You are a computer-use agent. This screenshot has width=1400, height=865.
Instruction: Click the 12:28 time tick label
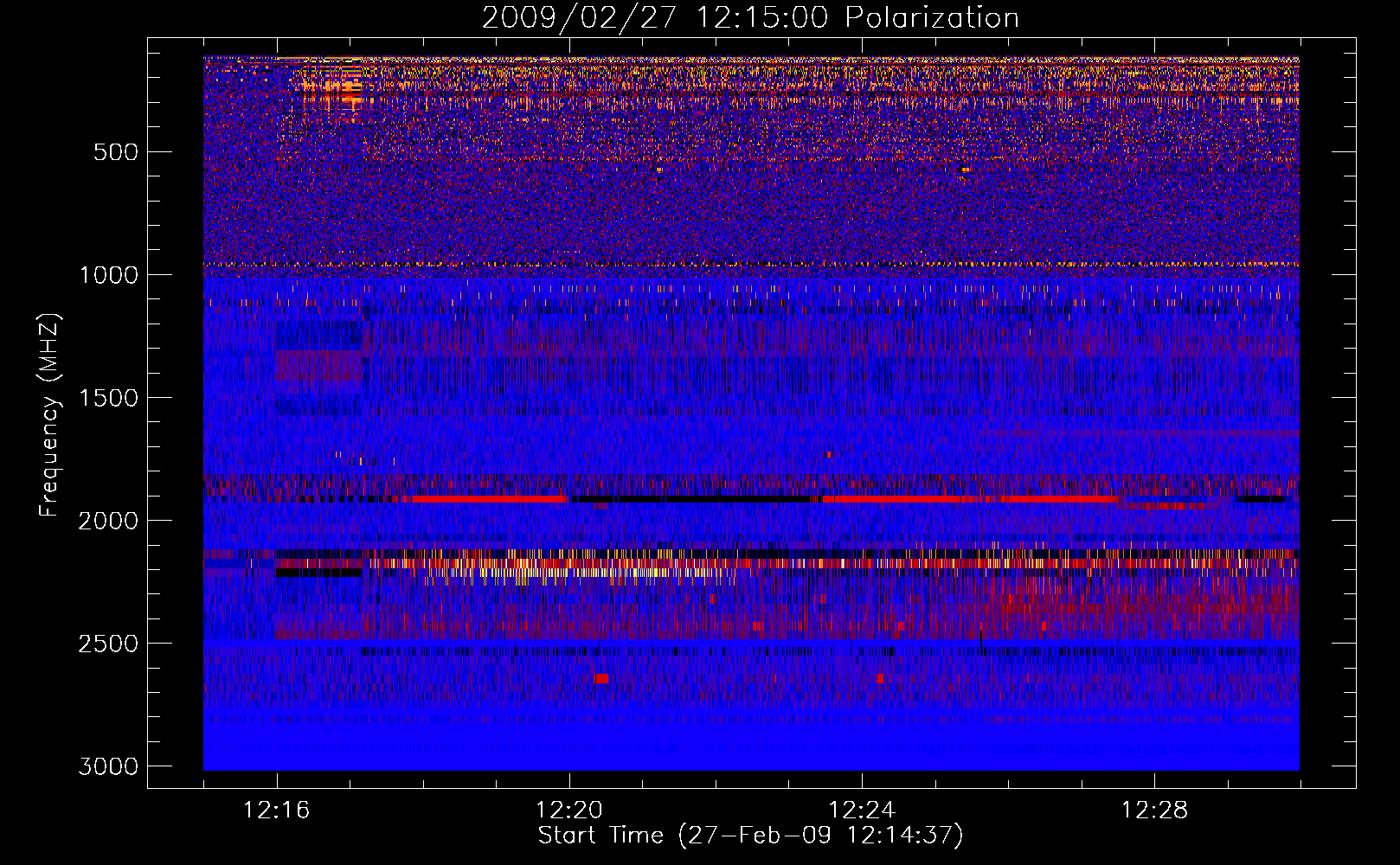click(x=1154, y=811)
